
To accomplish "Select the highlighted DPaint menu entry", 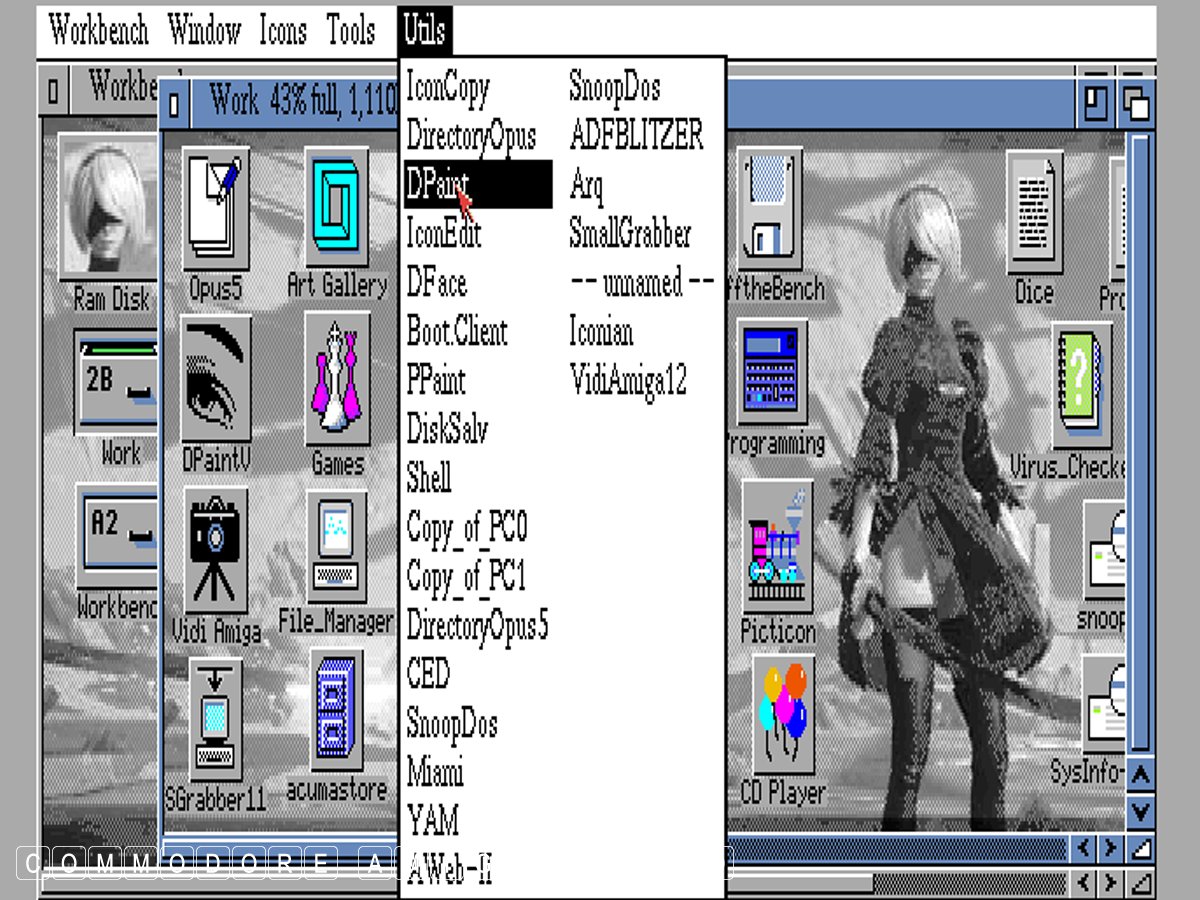I will point(478,184).
